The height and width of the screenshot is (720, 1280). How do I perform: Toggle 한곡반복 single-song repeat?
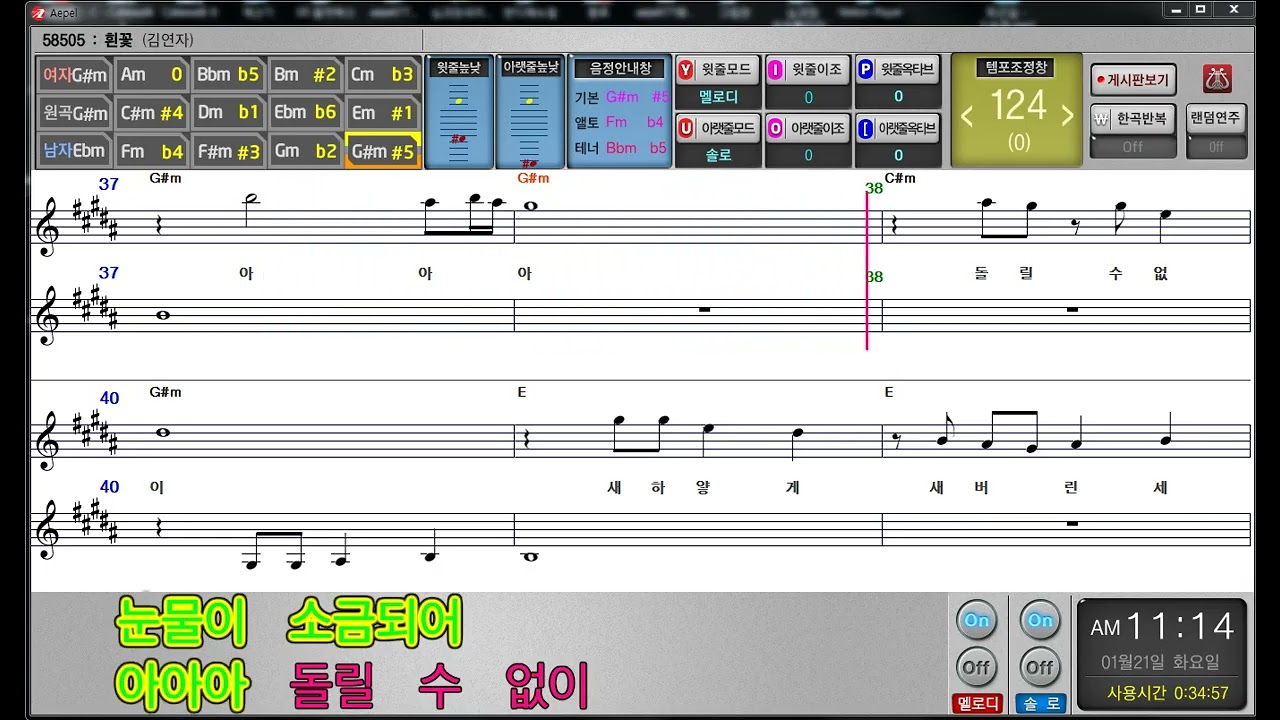pos(1133,118)
